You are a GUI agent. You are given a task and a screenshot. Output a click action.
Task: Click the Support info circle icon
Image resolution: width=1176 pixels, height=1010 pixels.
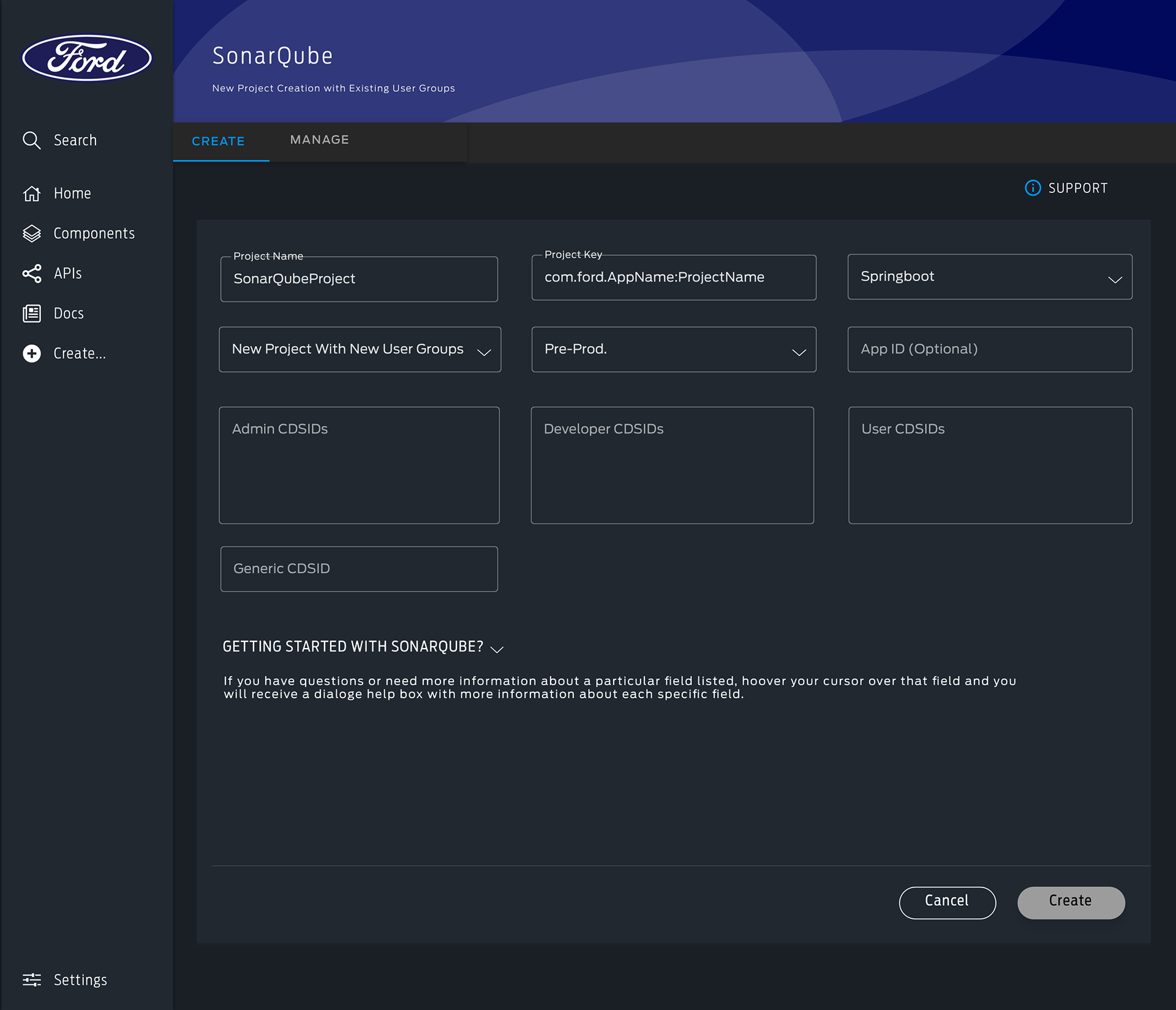tap(1033, 188)
